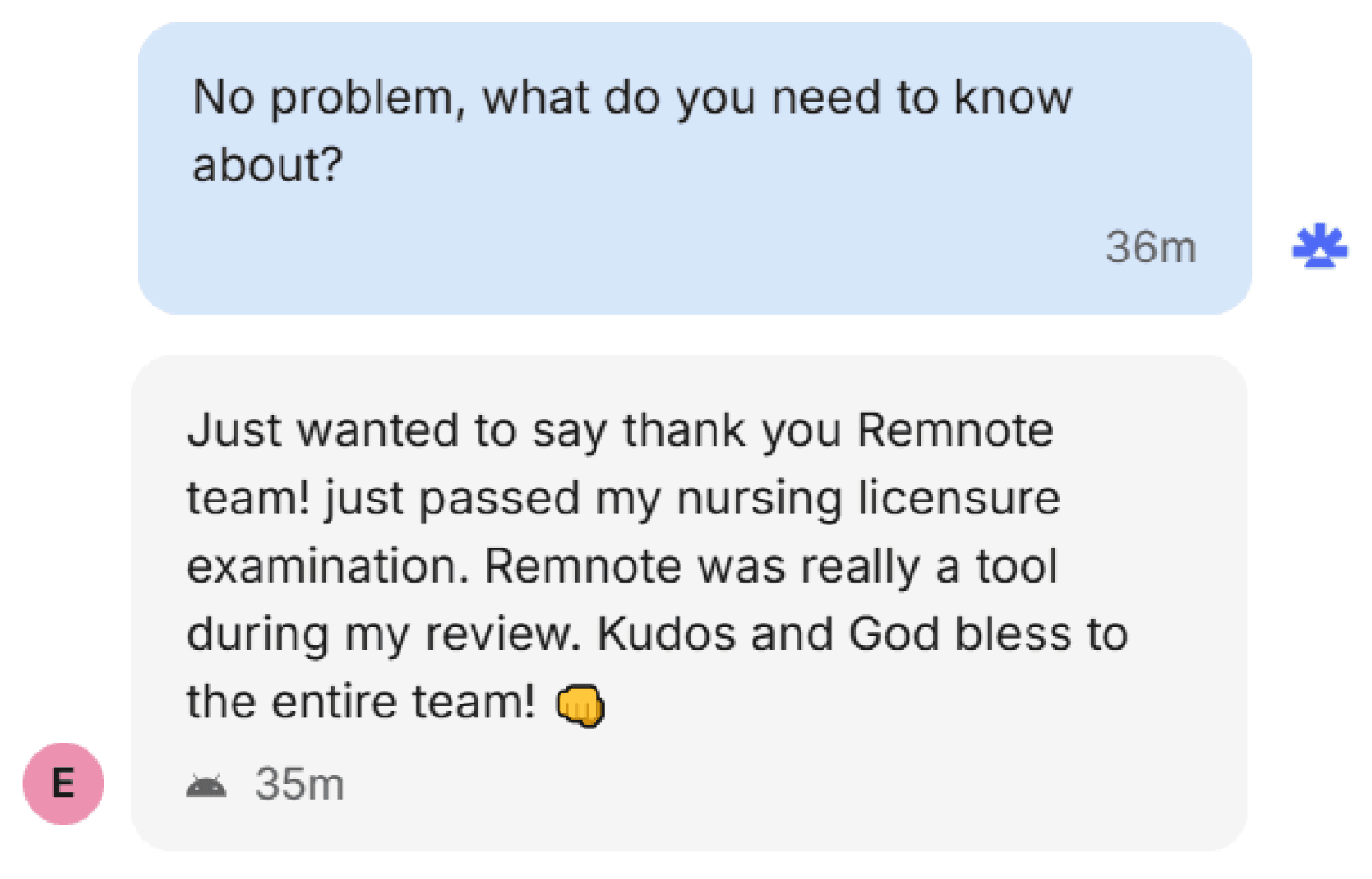This screenshot has width=1372, height=879.
Task: Click the oncoming fist emoji
Action: point(580,705)
